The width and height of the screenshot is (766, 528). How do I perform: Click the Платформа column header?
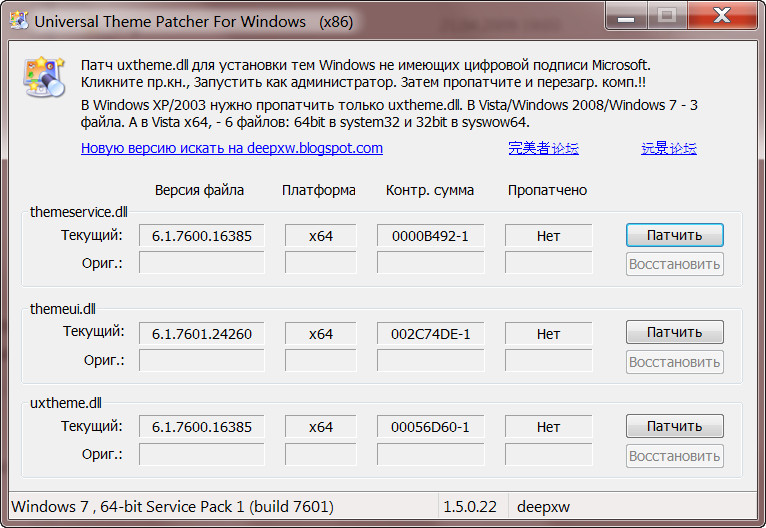pos(319,190)
